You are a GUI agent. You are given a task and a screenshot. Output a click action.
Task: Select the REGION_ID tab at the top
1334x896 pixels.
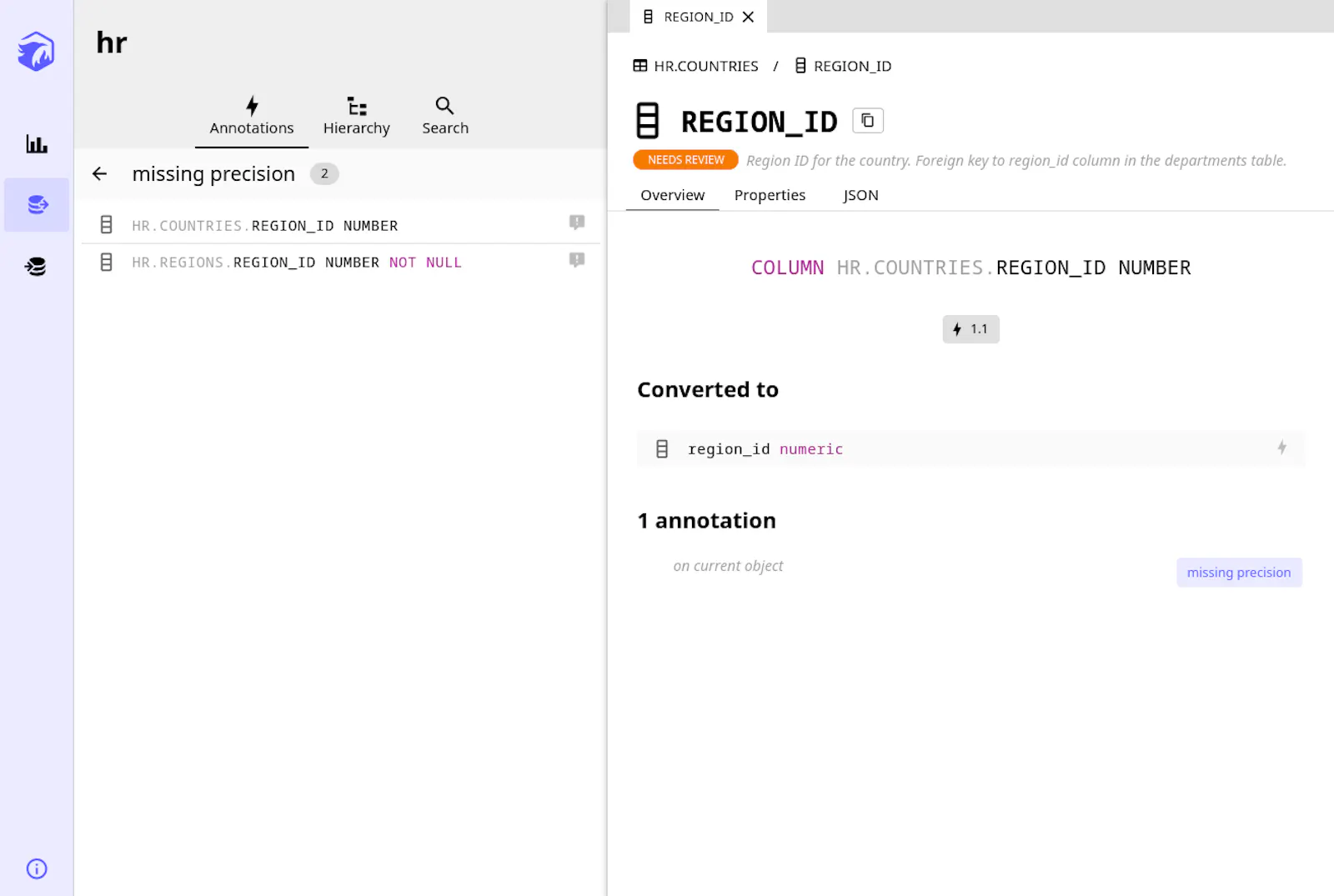click(x=698, y=17)
